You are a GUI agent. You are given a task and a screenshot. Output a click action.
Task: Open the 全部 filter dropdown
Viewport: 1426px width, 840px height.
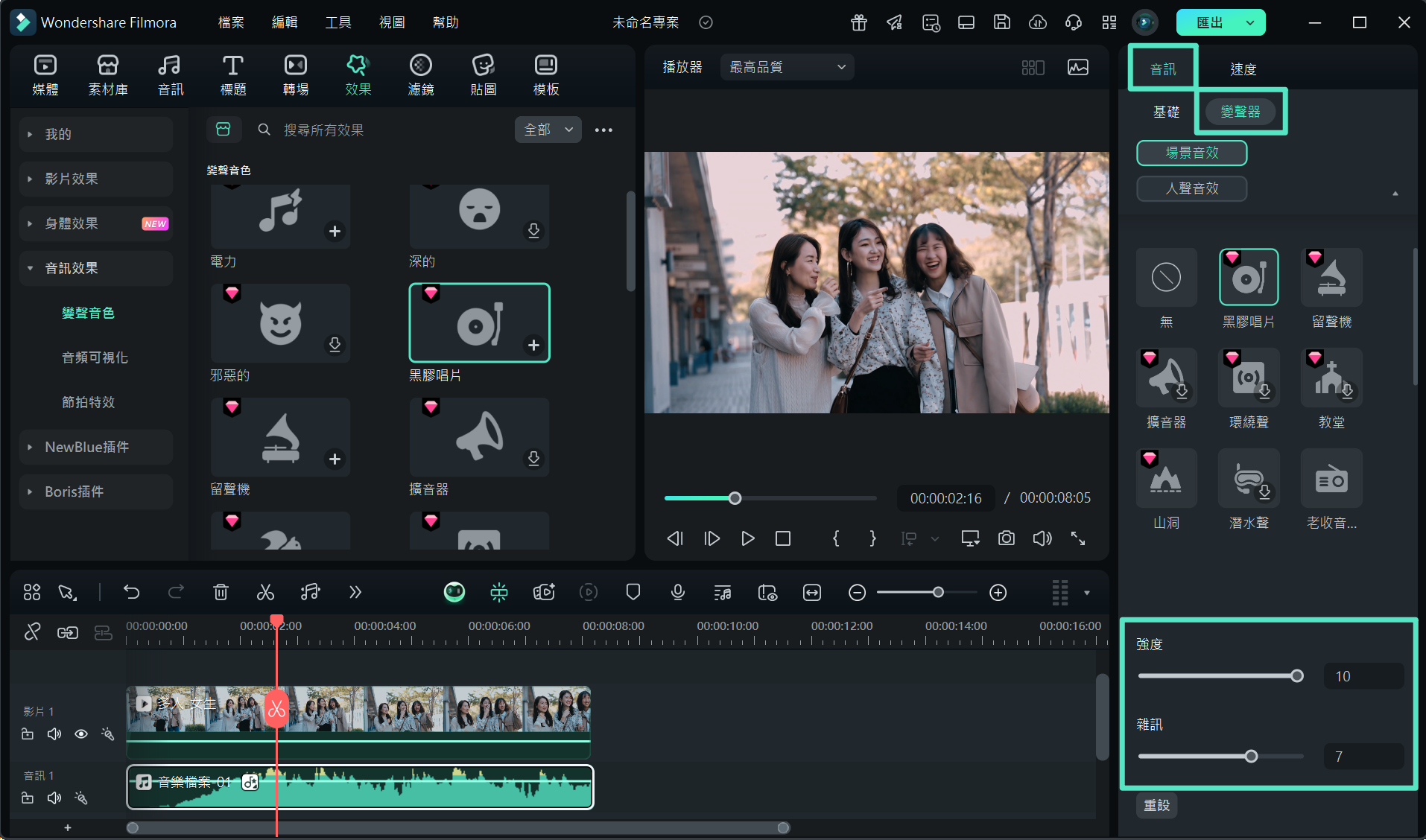tap(548, 130)
